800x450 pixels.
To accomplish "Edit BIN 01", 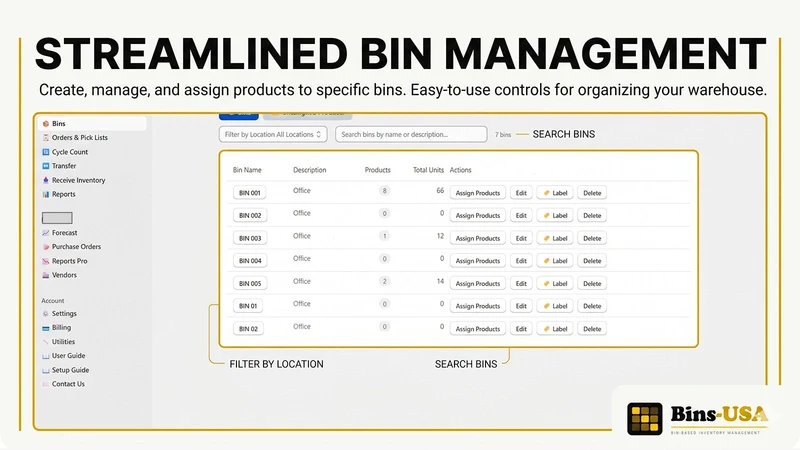I will click(521, 306).
